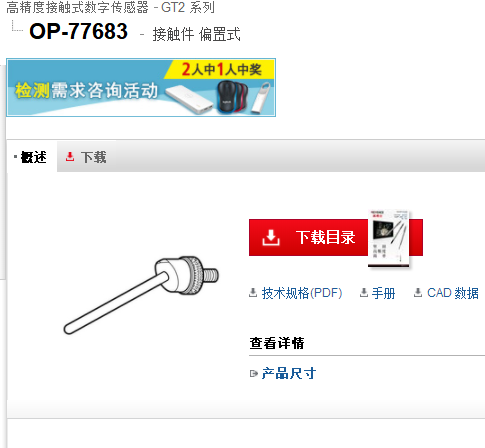
Task: Click the download icon beside 手册
Action: click(x=364, y=293)
